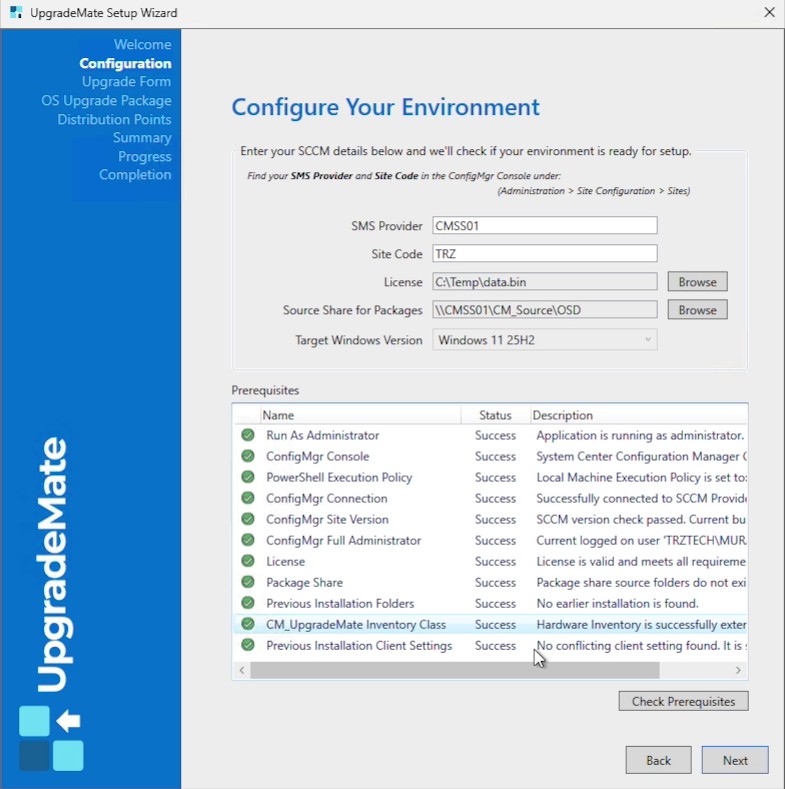Select the 'Run As Administrator' row name

pos(323,435)
